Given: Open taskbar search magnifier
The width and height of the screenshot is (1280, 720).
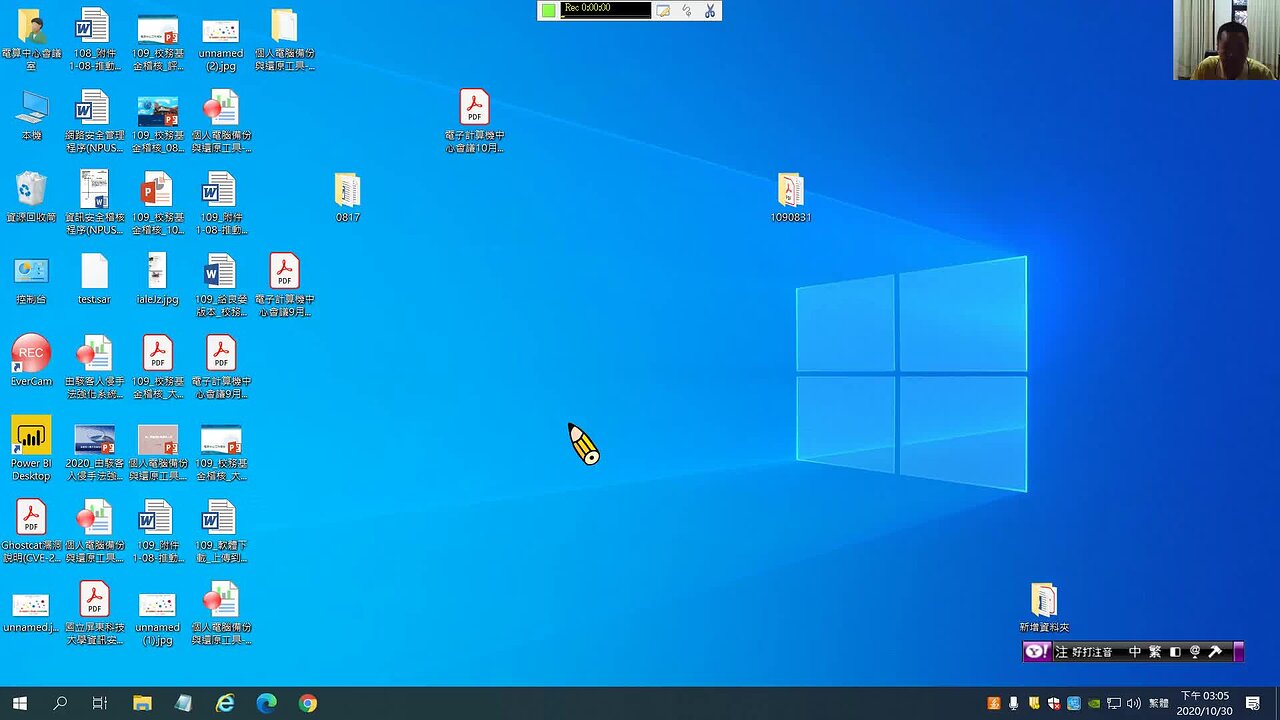Looking at the screenshot, I should click(x=60, y=703).
